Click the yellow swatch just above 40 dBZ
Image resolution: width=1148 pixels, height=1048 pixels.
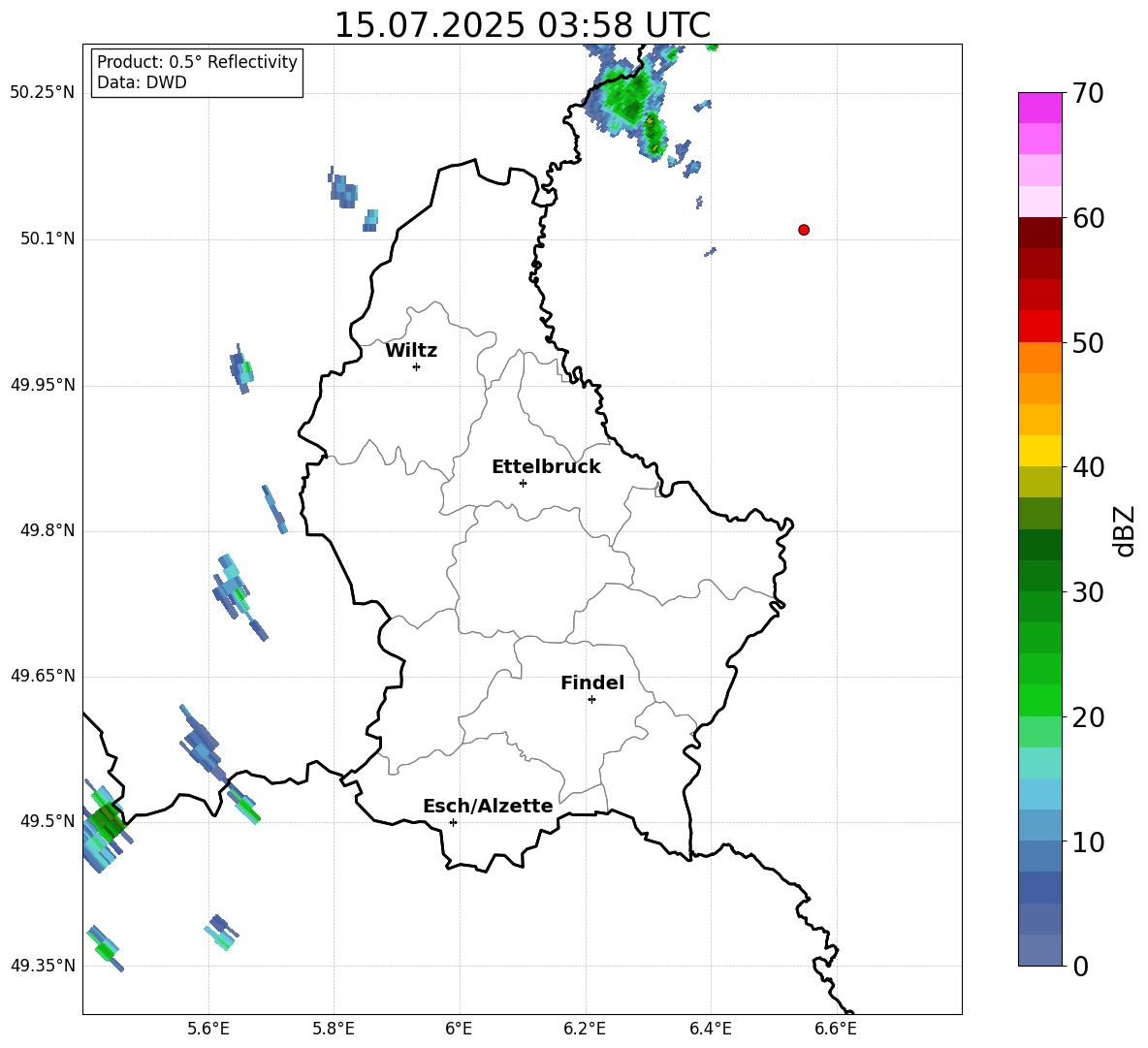click(1039, 451)
